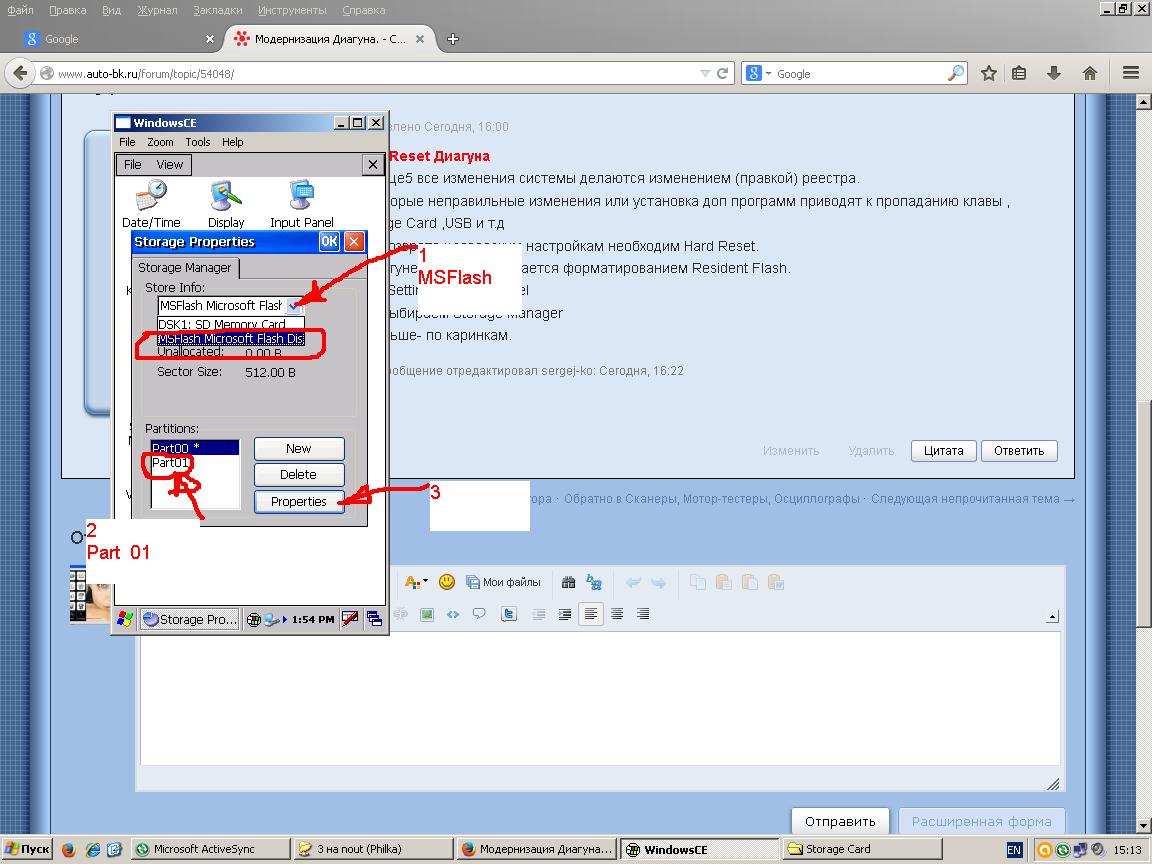Click the partition Properties button
This screenshot has height=864, width=1152.
click(x=299, y=501)
